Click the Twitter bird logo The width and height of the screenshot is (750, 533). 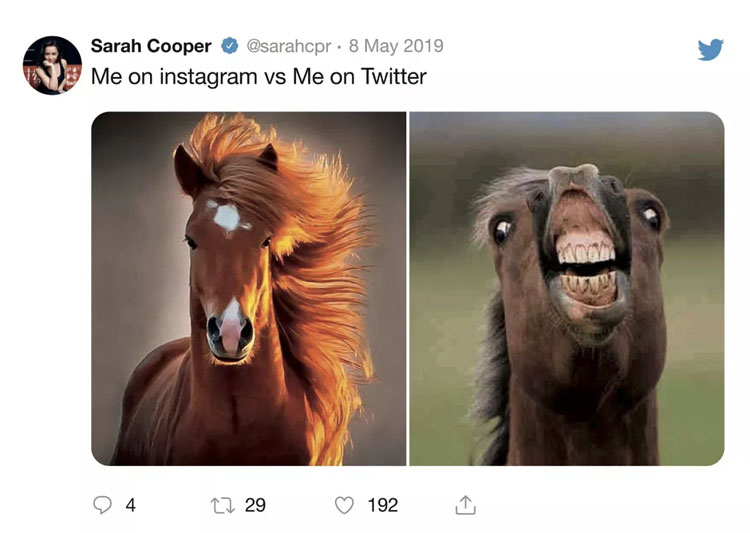tap(710, 50)
